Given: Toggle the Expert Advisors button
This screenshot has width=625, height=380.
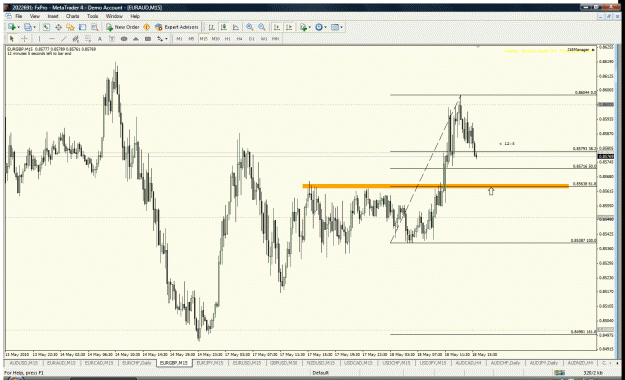Looking at the screenshot, I should (x=177, y=27).
